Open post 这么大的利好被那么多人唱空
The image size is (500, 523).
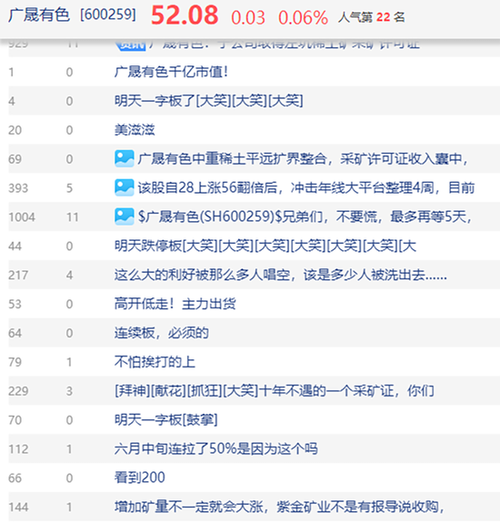(x=281, y=275)
